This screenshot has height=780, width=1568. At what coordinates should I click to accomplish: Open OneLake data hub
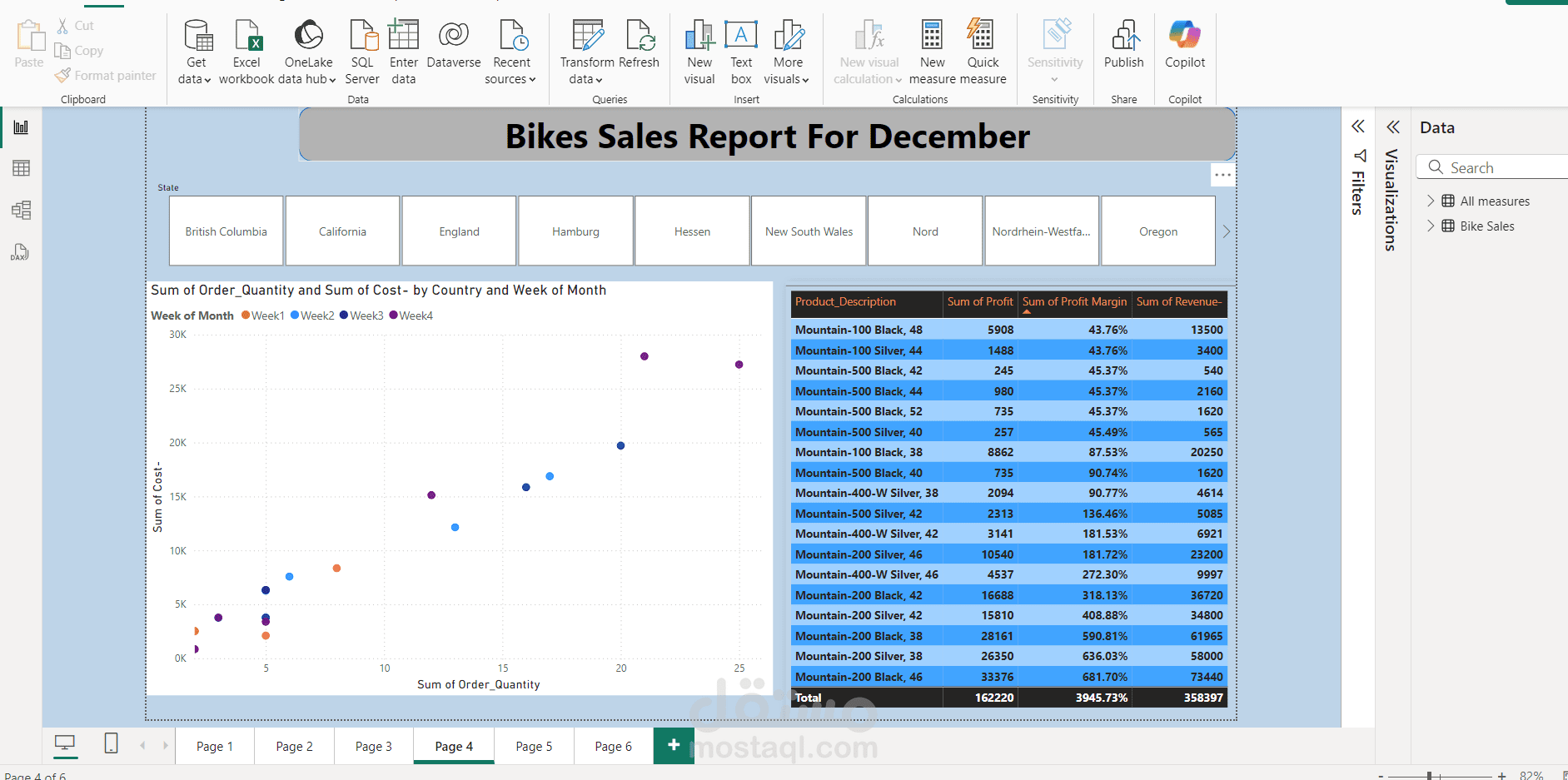click(x=309, y=52)
